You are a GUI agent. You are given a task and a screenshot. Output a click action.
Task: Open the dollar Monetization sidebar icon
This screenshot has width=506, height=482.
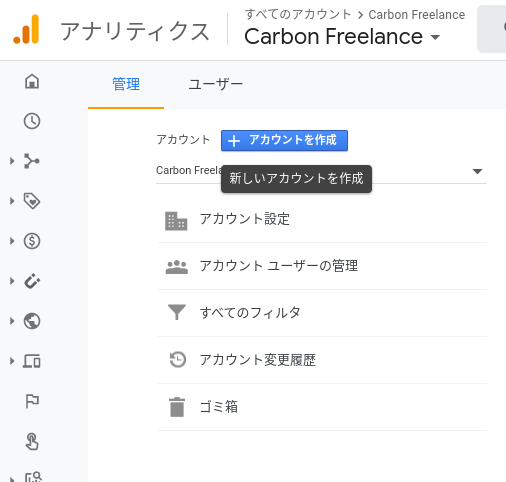(32, 241)
